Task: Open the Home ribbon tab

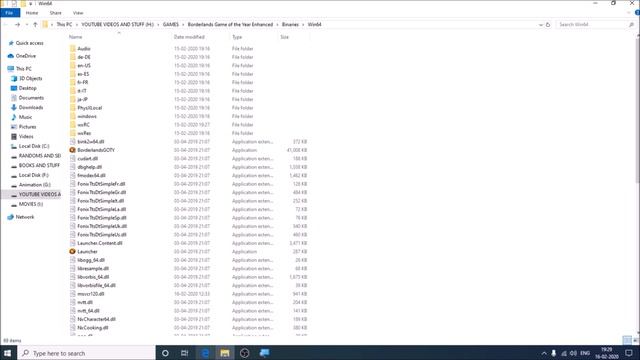Action: (x=32, y=13)
